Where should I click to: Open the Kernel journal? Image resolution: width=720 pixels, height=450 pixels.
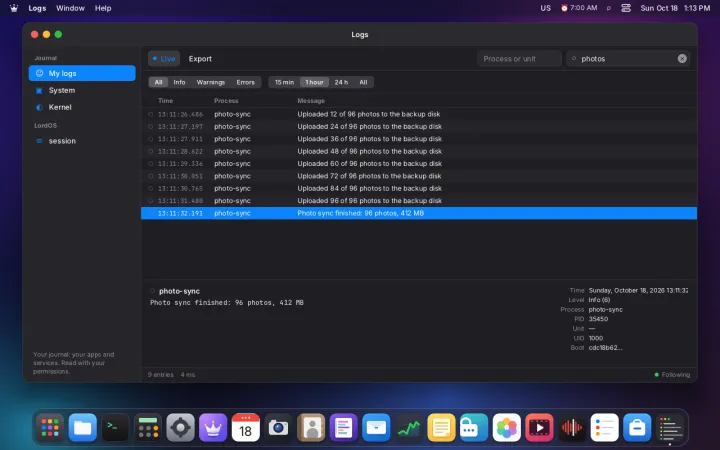(82, 107)
